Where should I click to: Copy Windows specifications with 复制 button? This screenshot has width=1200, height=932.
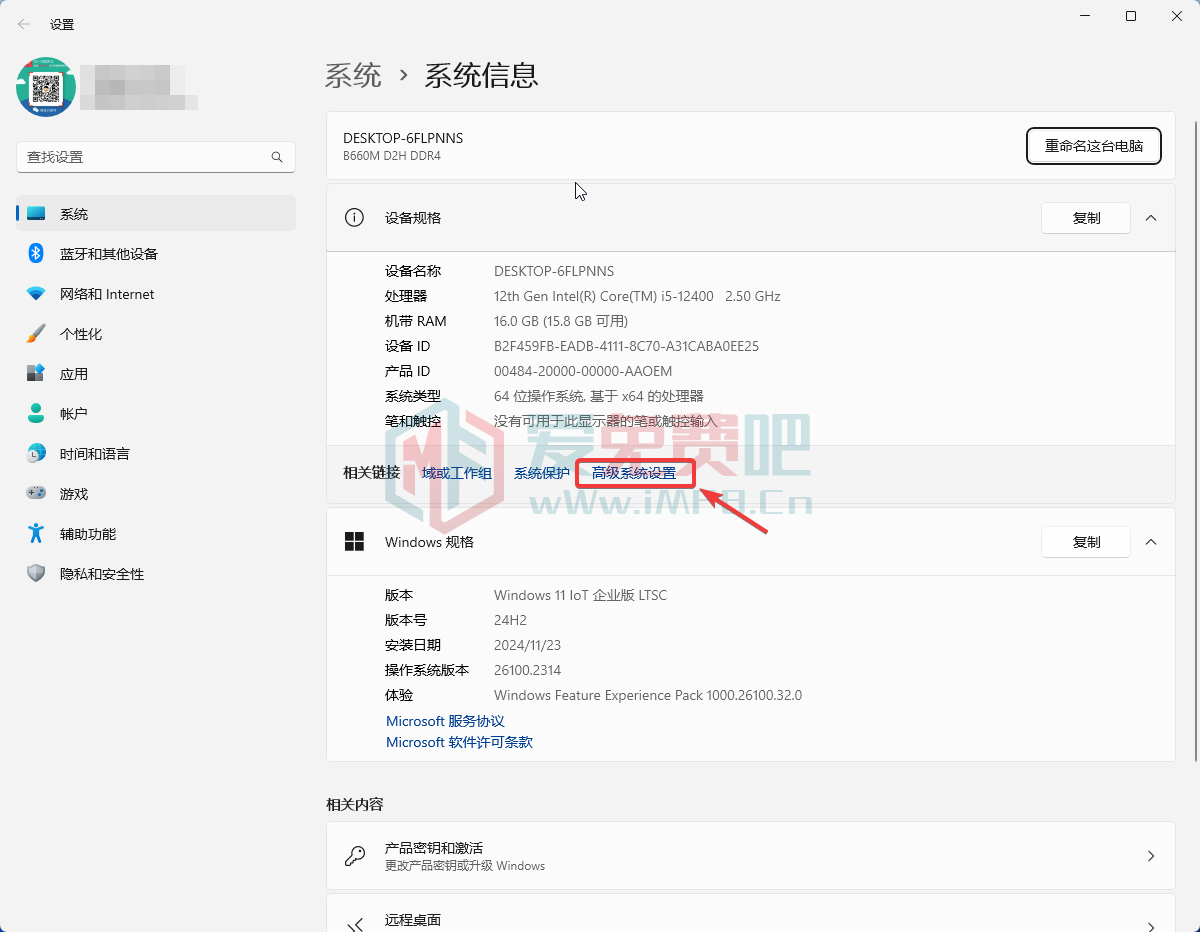click(x=1086, y=542)
